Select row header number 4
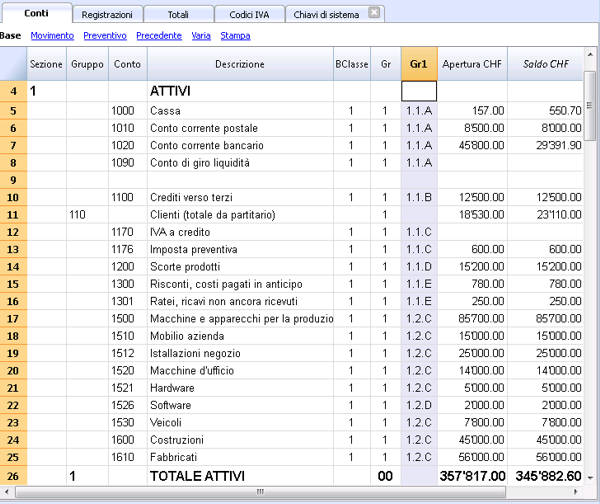 tap(13, 91)
